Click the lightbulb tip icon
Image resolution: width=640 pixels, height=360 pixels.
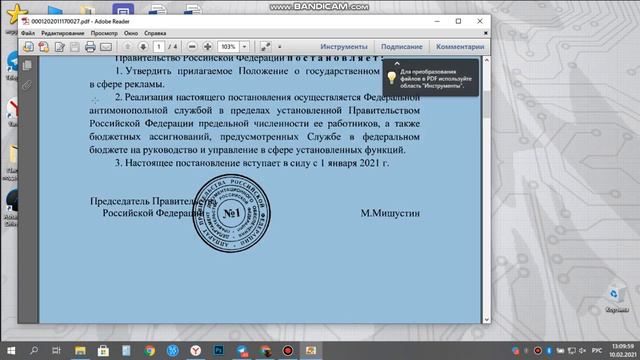pyautogui.click(x=391, y=78)
